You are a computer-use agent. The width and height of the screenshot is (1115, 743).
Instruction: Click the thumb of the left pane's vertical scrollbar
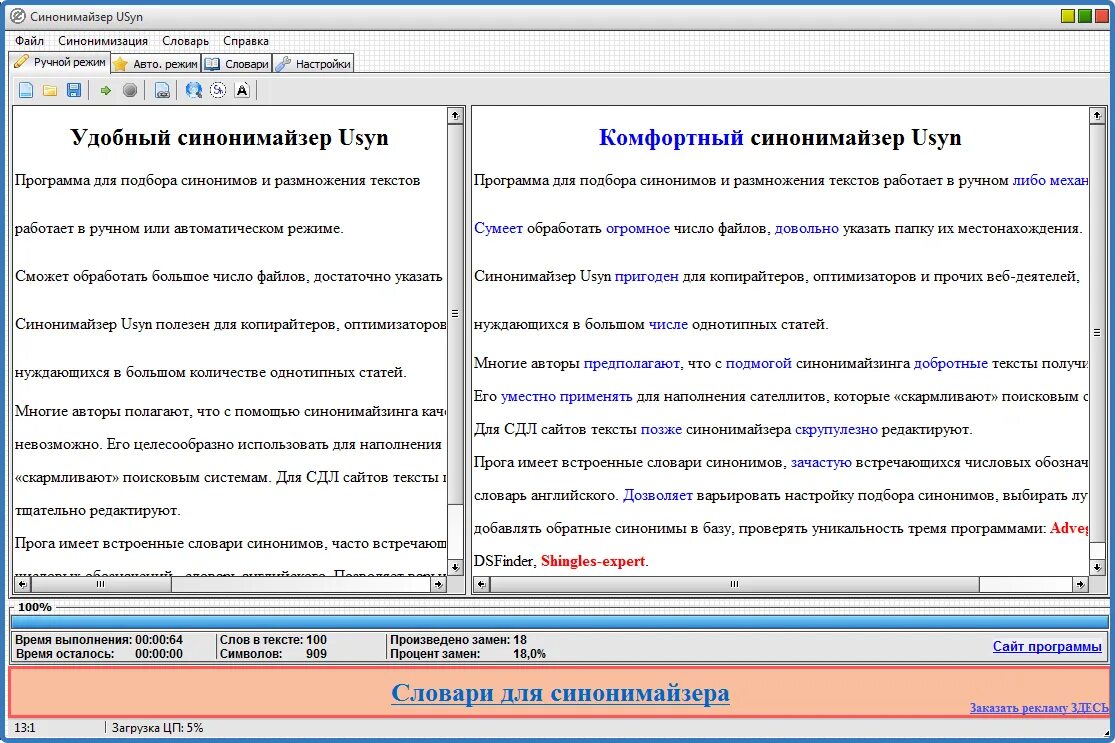(455, 314)
